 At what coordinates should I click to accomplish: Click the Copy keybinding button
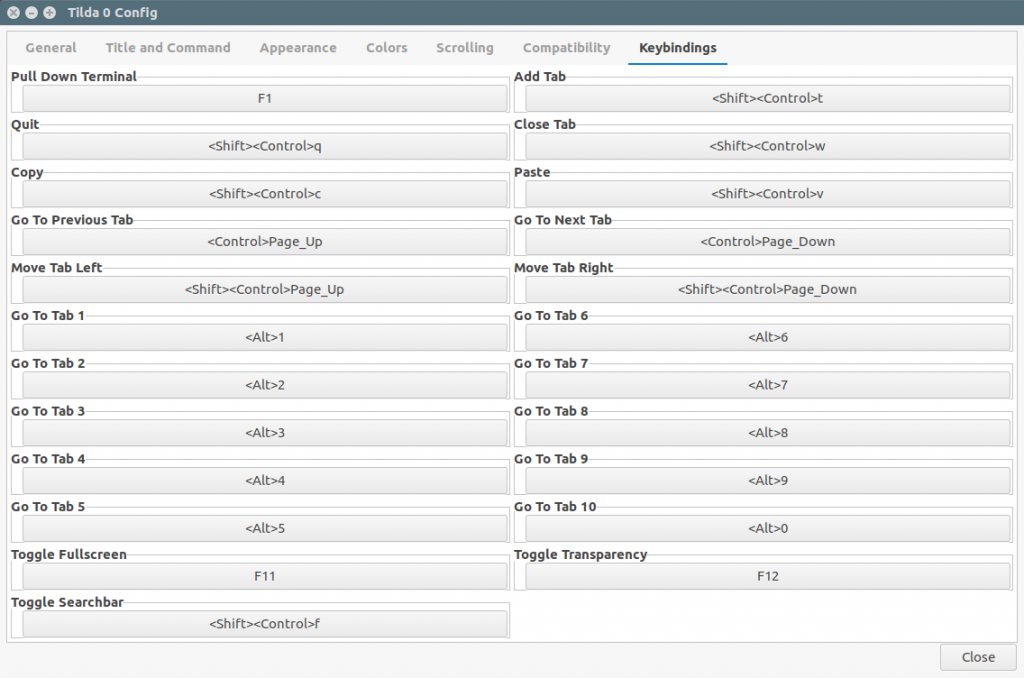[265, 194]
